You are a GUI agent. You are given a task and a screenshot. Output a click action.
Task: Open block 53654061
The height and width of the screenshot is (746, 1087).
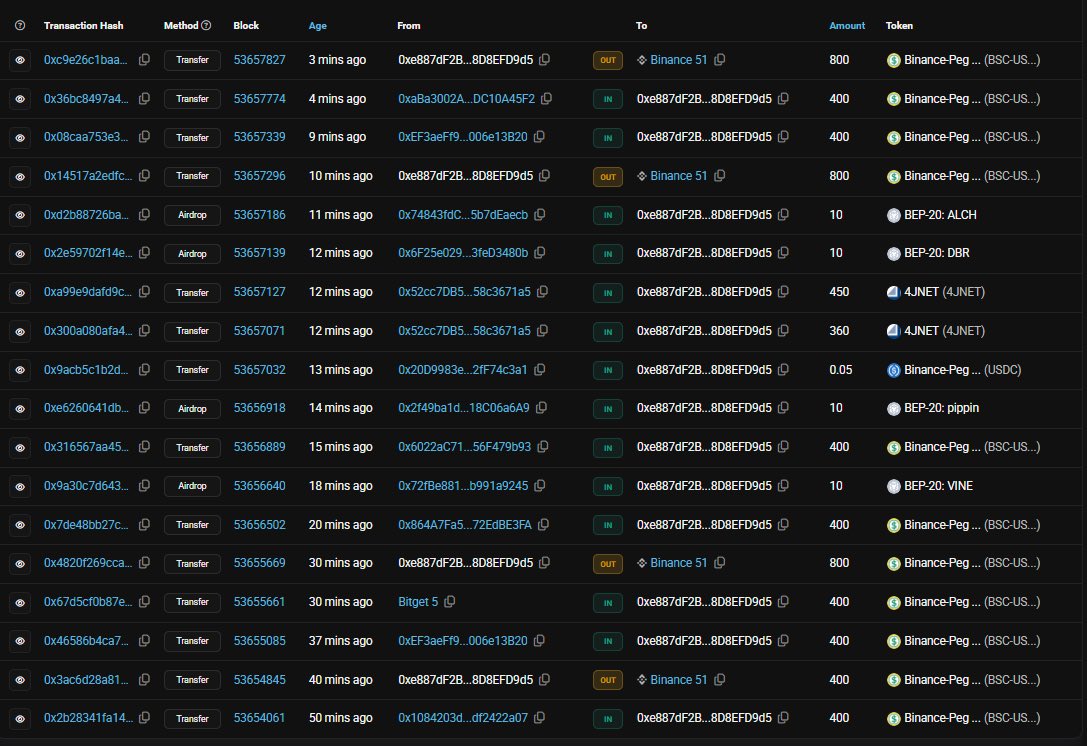(x=259, y=718)
